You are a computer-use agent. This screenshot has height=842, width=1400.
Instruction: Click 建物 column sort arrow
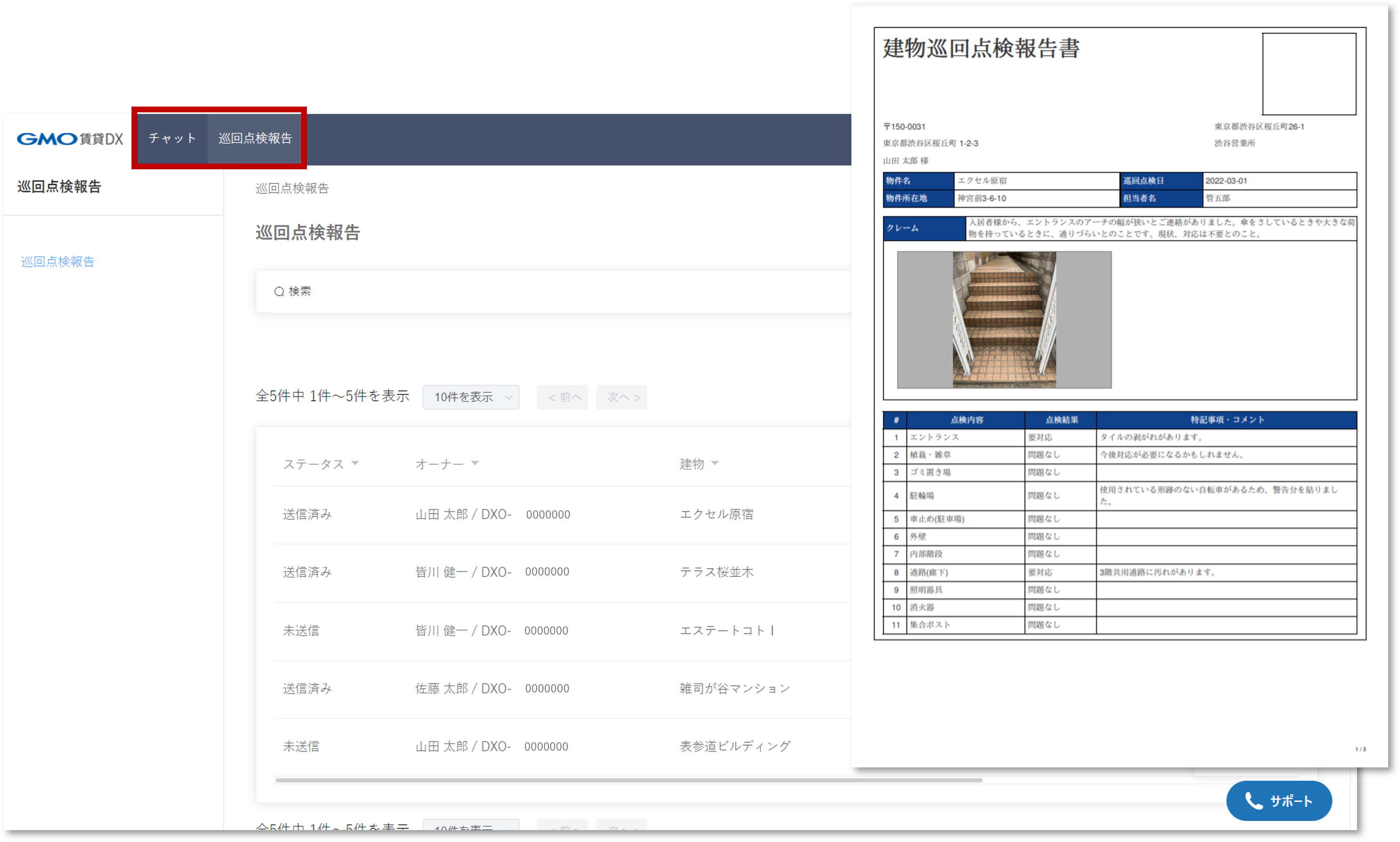pos(715,463)
